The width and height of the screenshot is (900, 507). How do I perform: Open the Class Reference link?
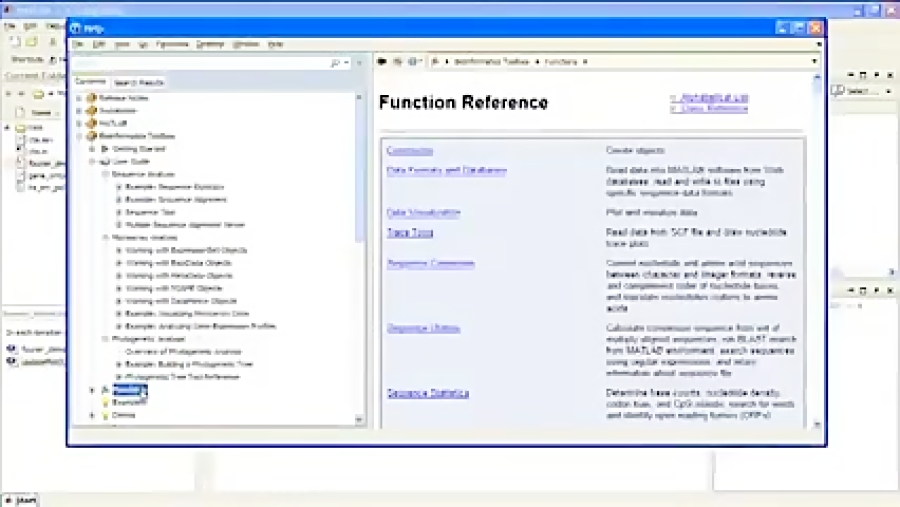[x=713, y=109]
